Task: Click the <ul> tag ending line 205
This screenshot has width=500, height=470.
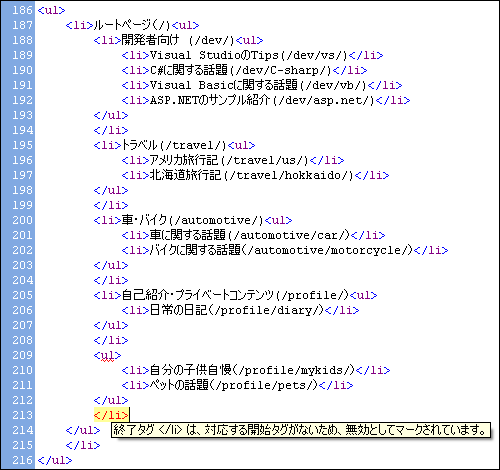Action: pos(364,295)
